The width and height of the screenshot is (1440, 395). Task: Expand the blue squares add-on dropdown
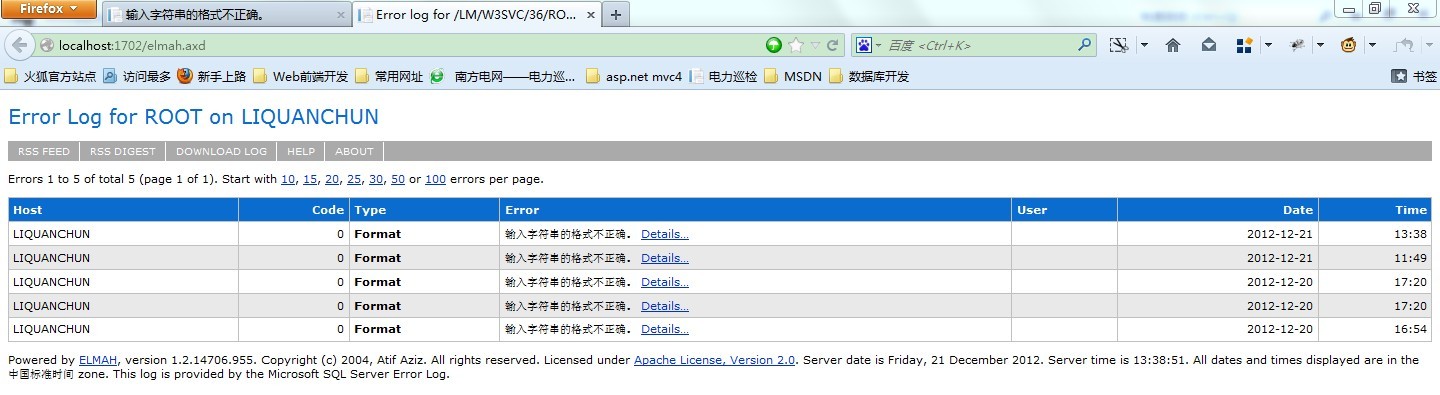pos(1268,45)
